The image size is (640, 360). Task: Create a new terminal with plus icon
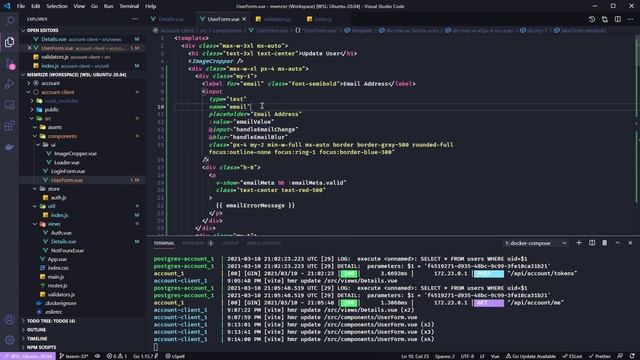tap(579, 243)
